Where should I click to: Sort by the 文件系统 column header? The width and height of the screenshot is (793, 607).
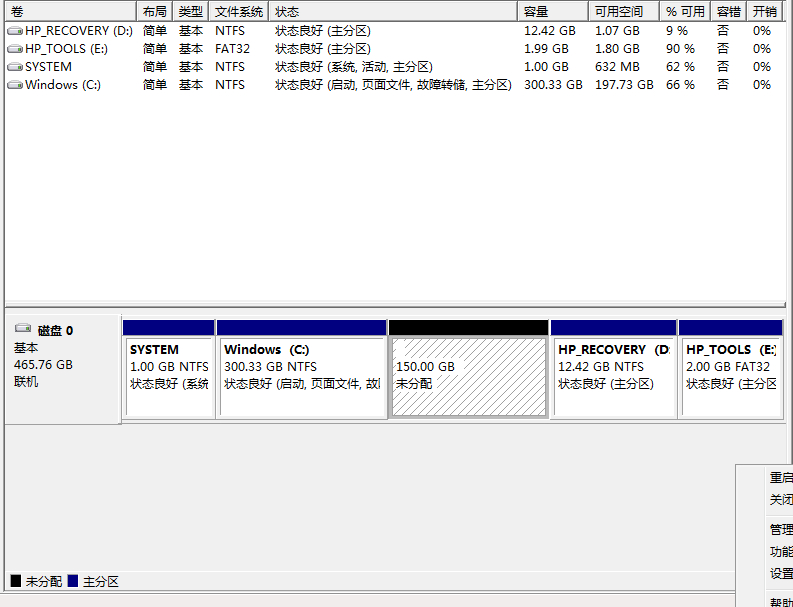point(239,11)
